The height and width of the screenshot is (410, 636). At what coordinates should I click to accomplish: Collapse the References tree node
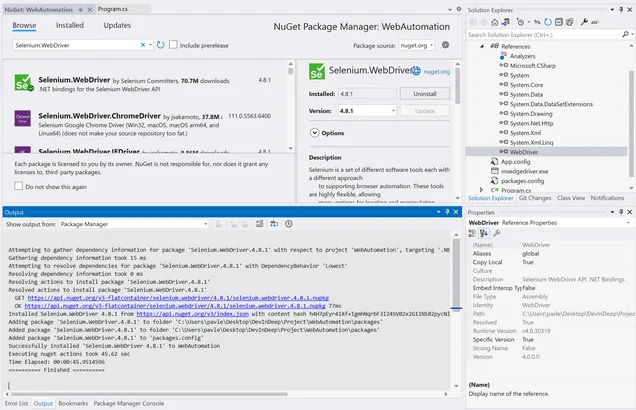pos(482,46)
